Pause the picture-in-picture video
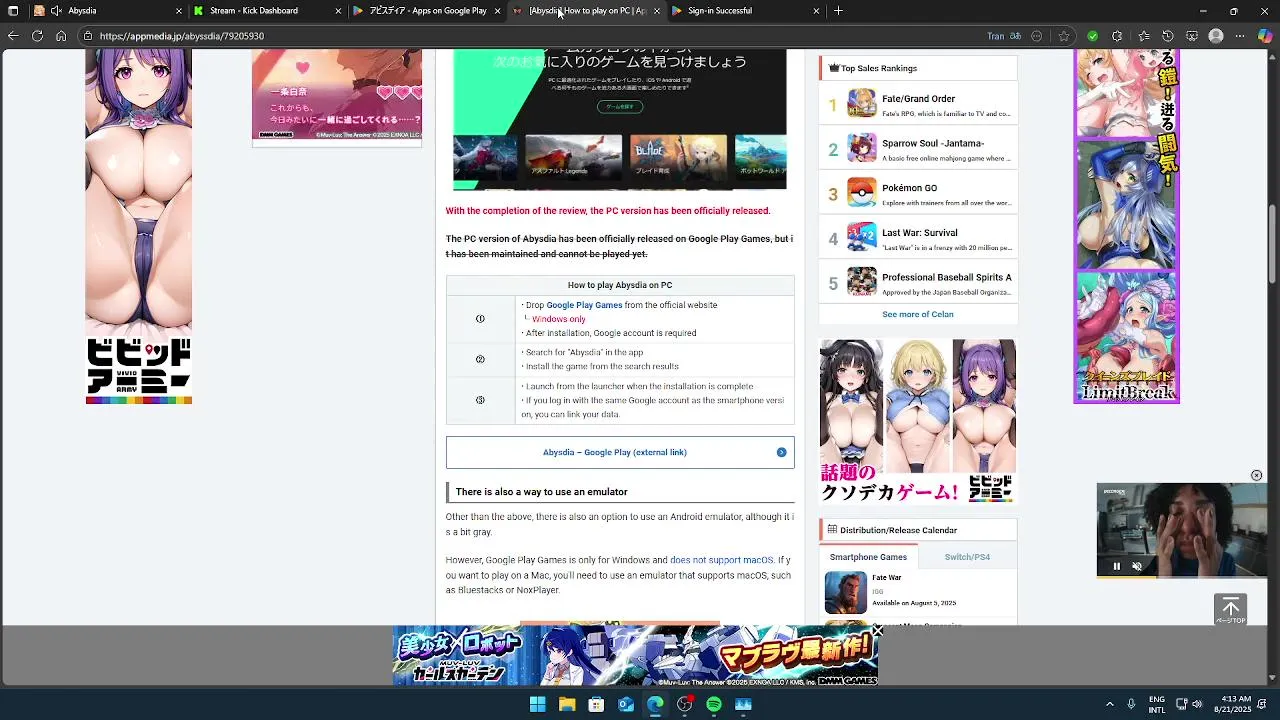 point(1117,566)
